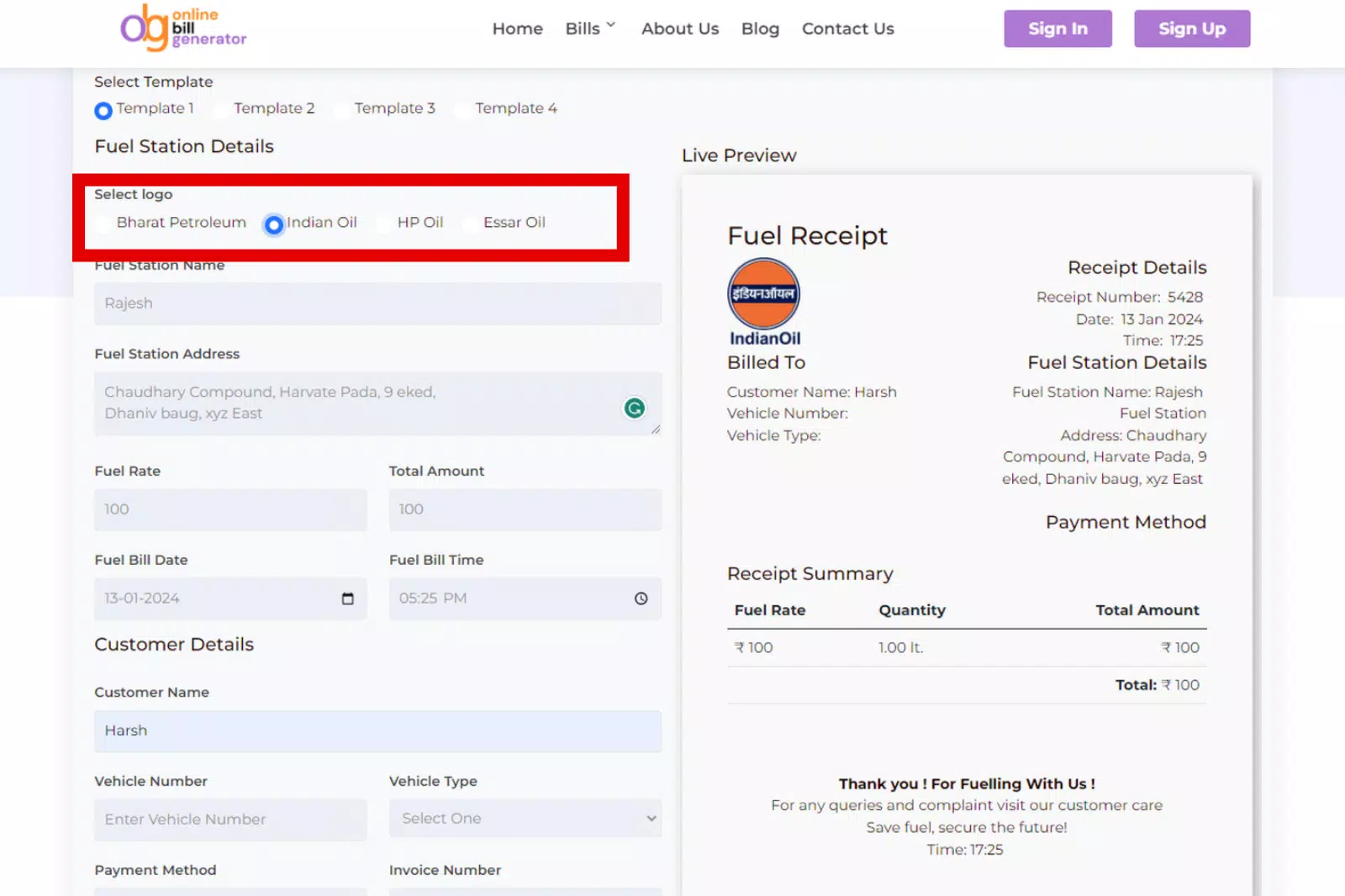Click Date: 13 Jan 2024 in preview

click(1139, 319)
